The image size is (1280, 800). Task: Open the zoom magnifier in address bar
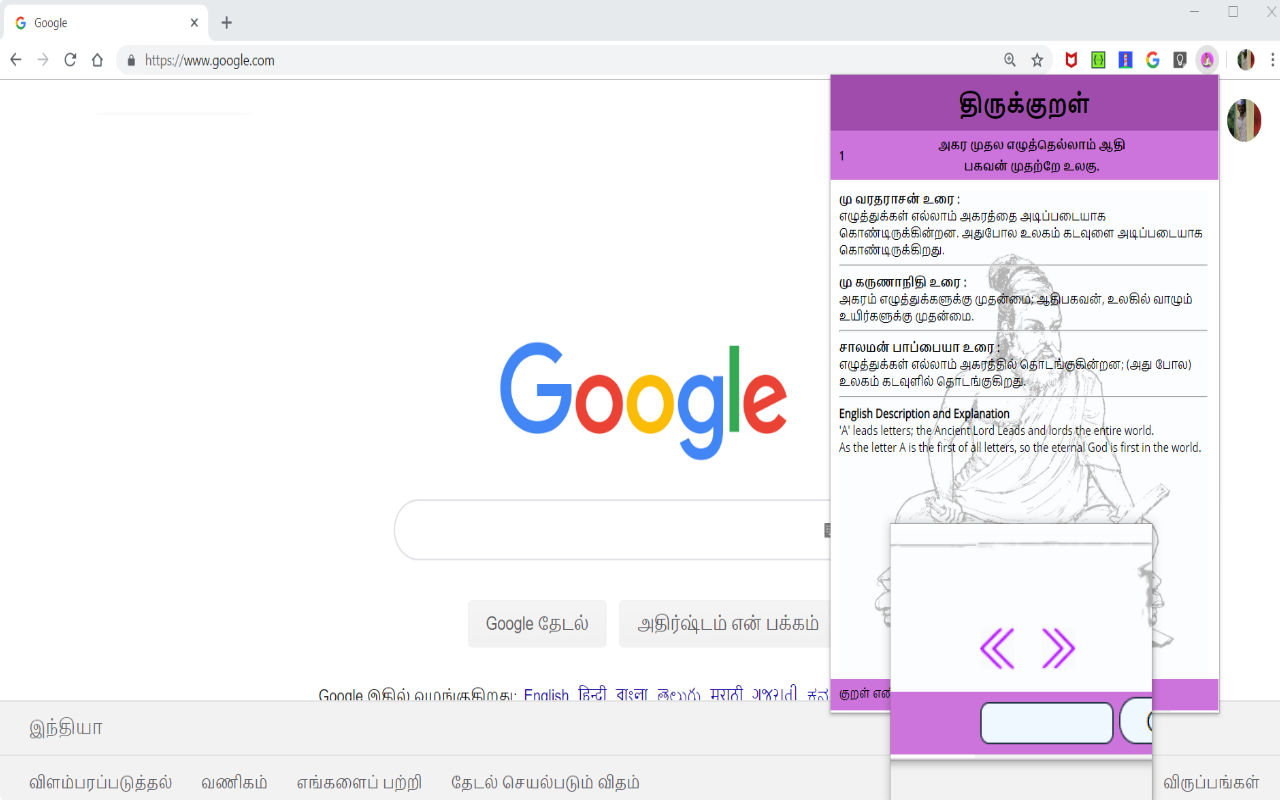tap(1010, 60)
